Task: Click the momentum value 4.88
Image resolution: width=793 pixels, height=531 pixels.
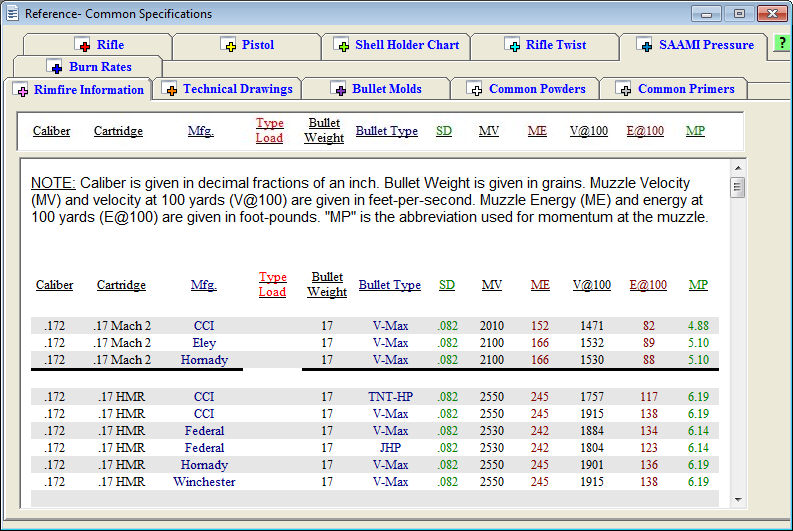Action: (x=698, y=326)
